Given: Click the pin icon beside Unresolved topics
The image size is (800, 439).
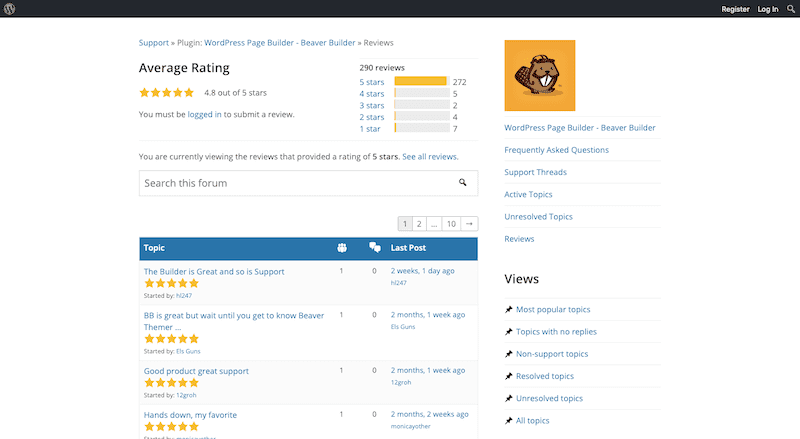Looking at the screenshot, I should point(509,398).
